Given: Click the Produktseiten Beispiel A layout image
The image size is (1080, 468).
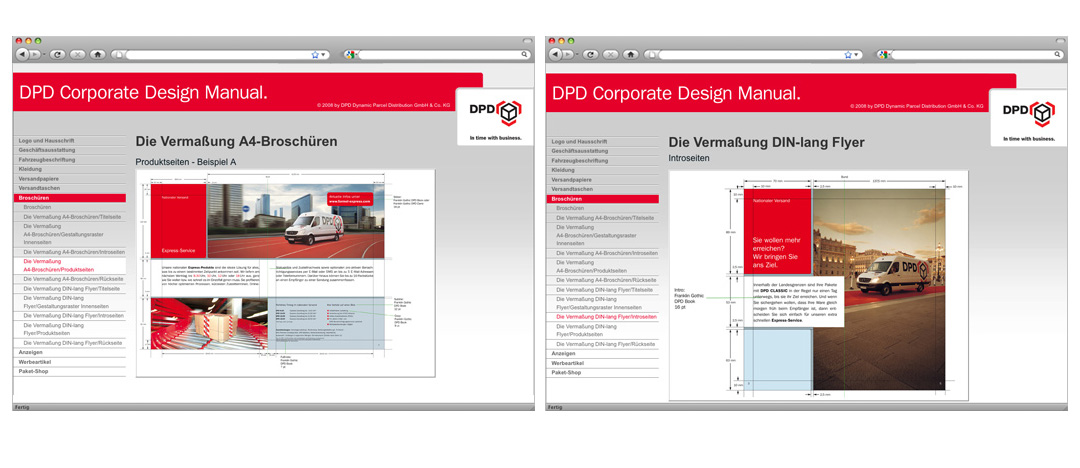Looking at the screenshot, I should [x=286, y=273].
